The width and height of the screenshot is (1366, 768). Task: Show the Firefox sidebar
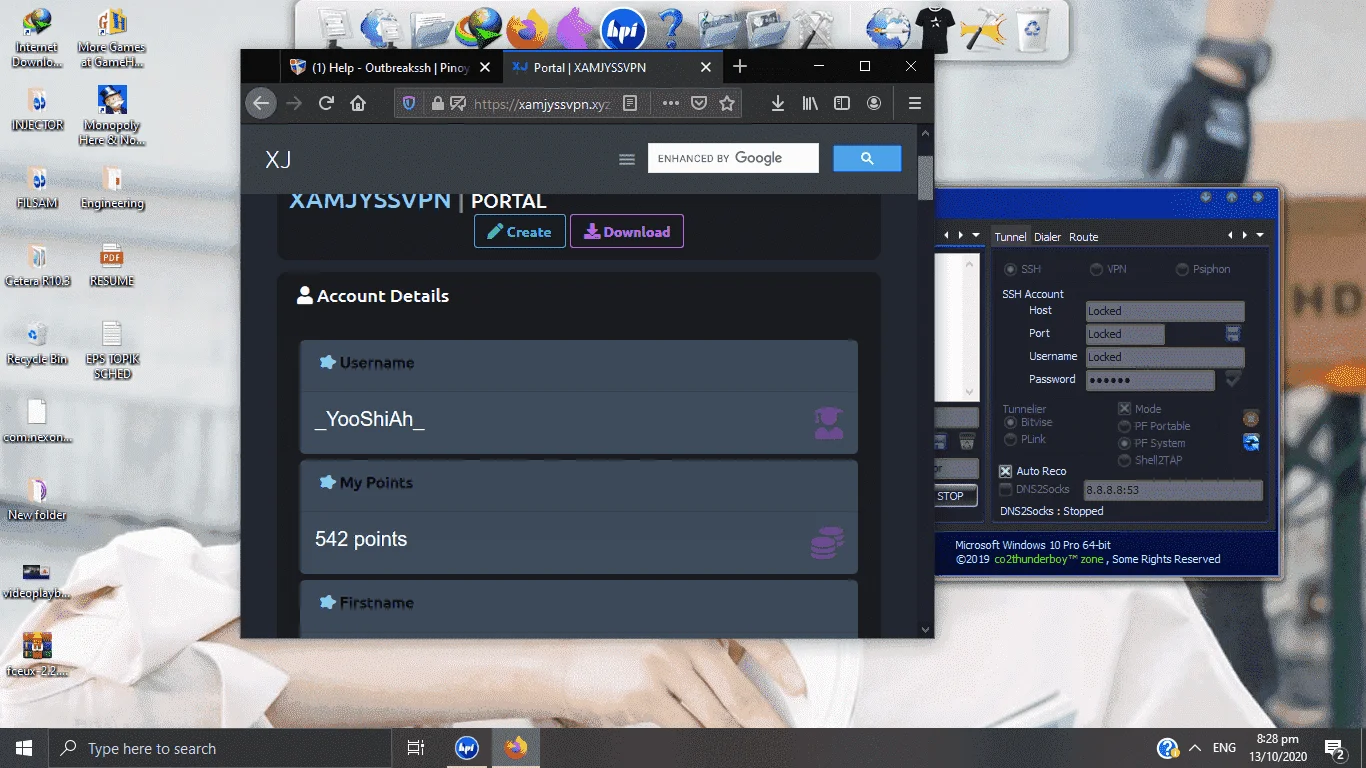[842, 103]
